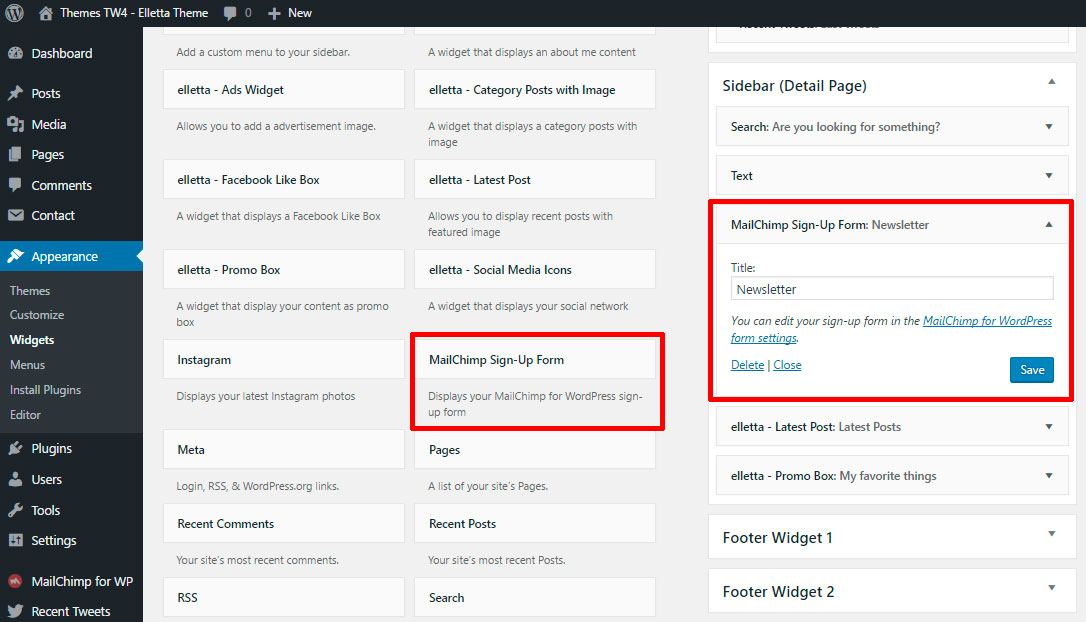Expand elletta Latest Post widget settings
Viewport: 1086px width, 622px height.
point(1049,427)
